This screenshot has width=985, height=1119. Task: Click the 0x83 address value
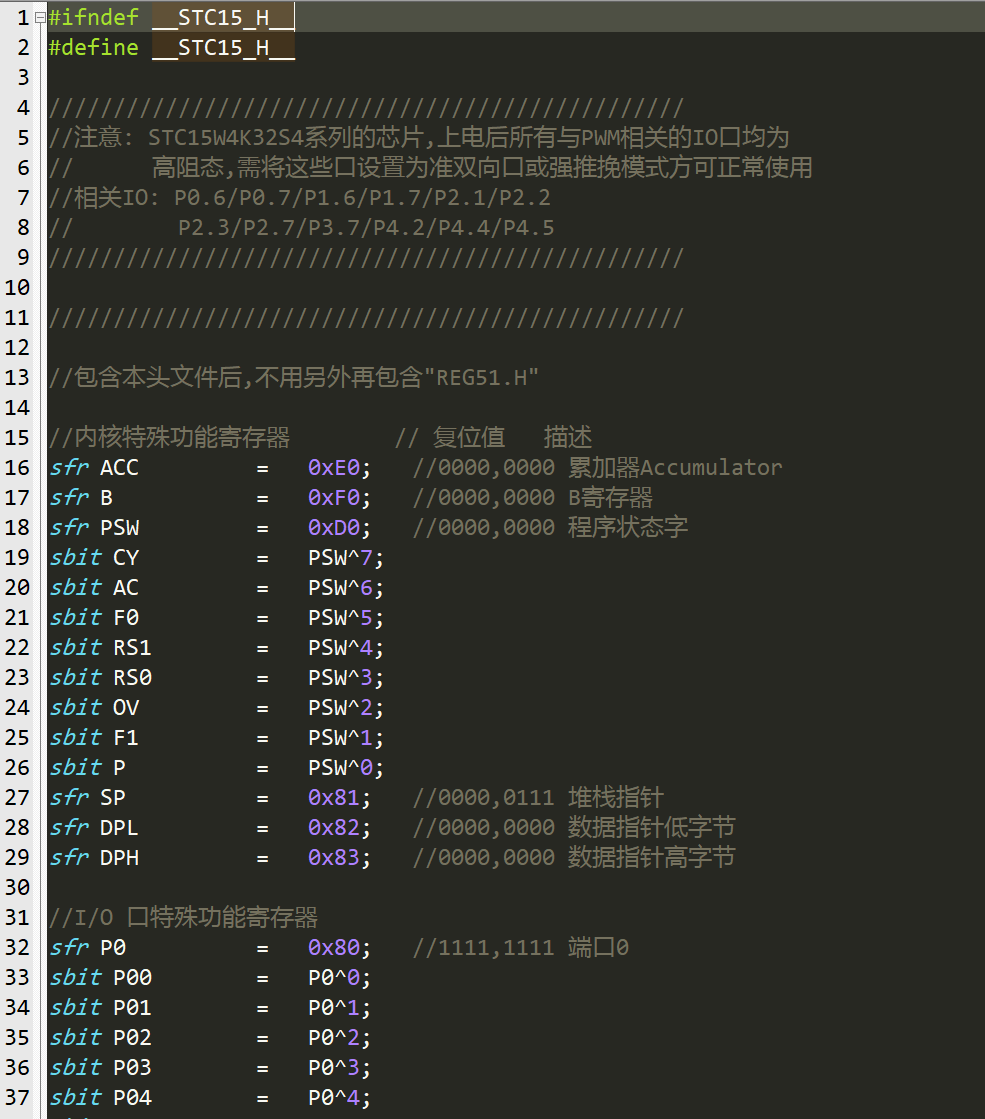pyautogui.click(x=334, y=857)
